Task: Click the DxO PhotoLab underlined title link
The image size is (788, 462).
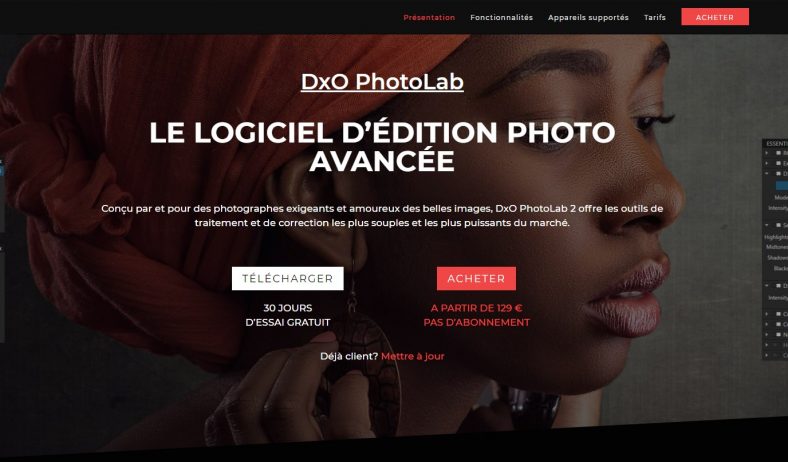Action: pyautogui.click(x=382, y=81)
